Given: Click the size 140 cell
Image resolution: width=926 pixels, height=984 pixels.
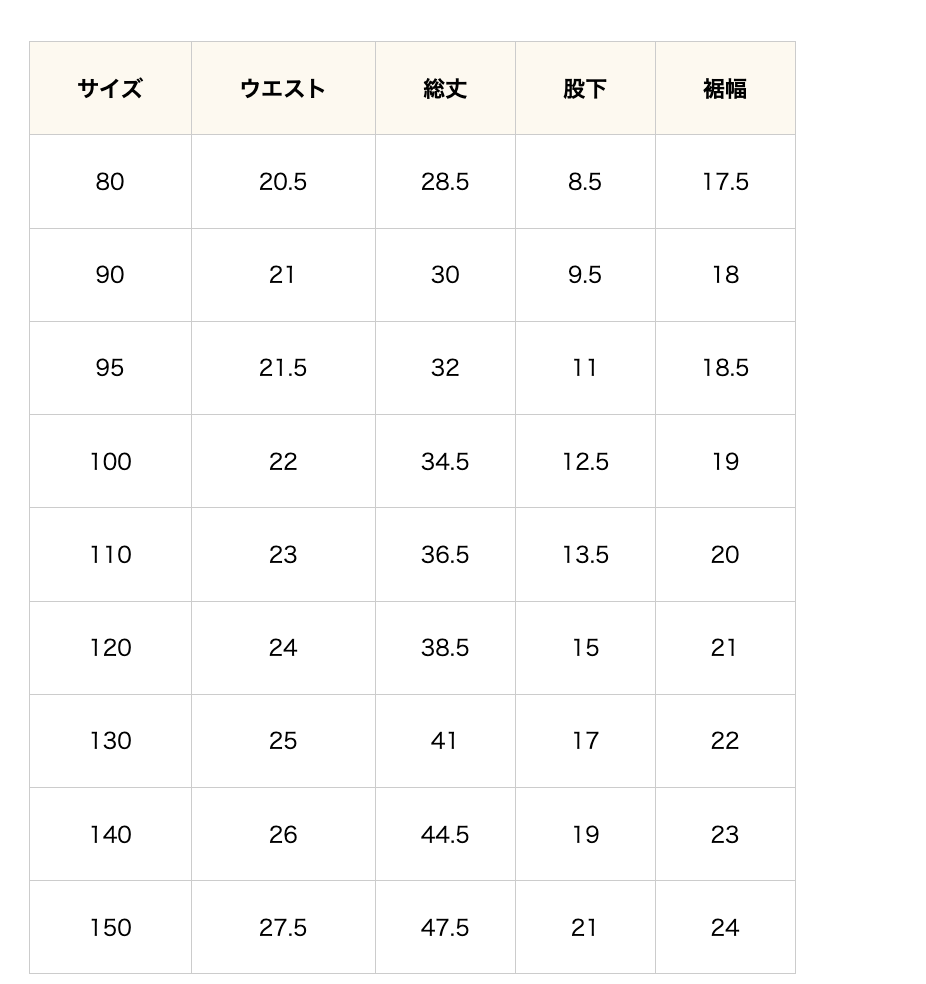Looking at the screenshot, I should coord(110,834).
